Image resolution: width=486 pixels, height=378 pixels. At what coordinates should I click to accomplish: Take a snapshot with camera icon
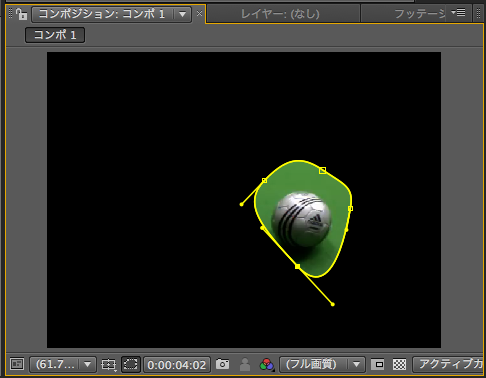[222, 364]
